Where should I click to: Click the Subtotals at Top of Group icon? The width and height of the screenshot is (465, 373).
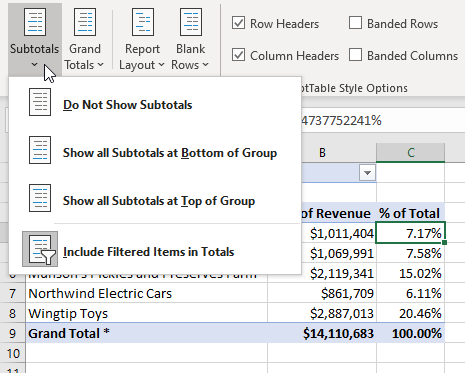(x=40, y=198)
